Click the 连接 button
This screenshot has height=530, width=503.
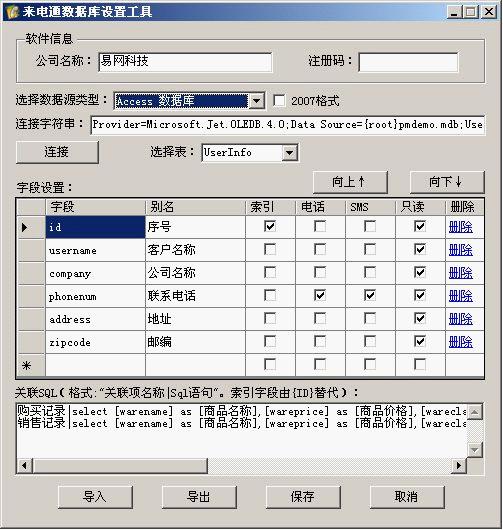(x=57, y=152)
